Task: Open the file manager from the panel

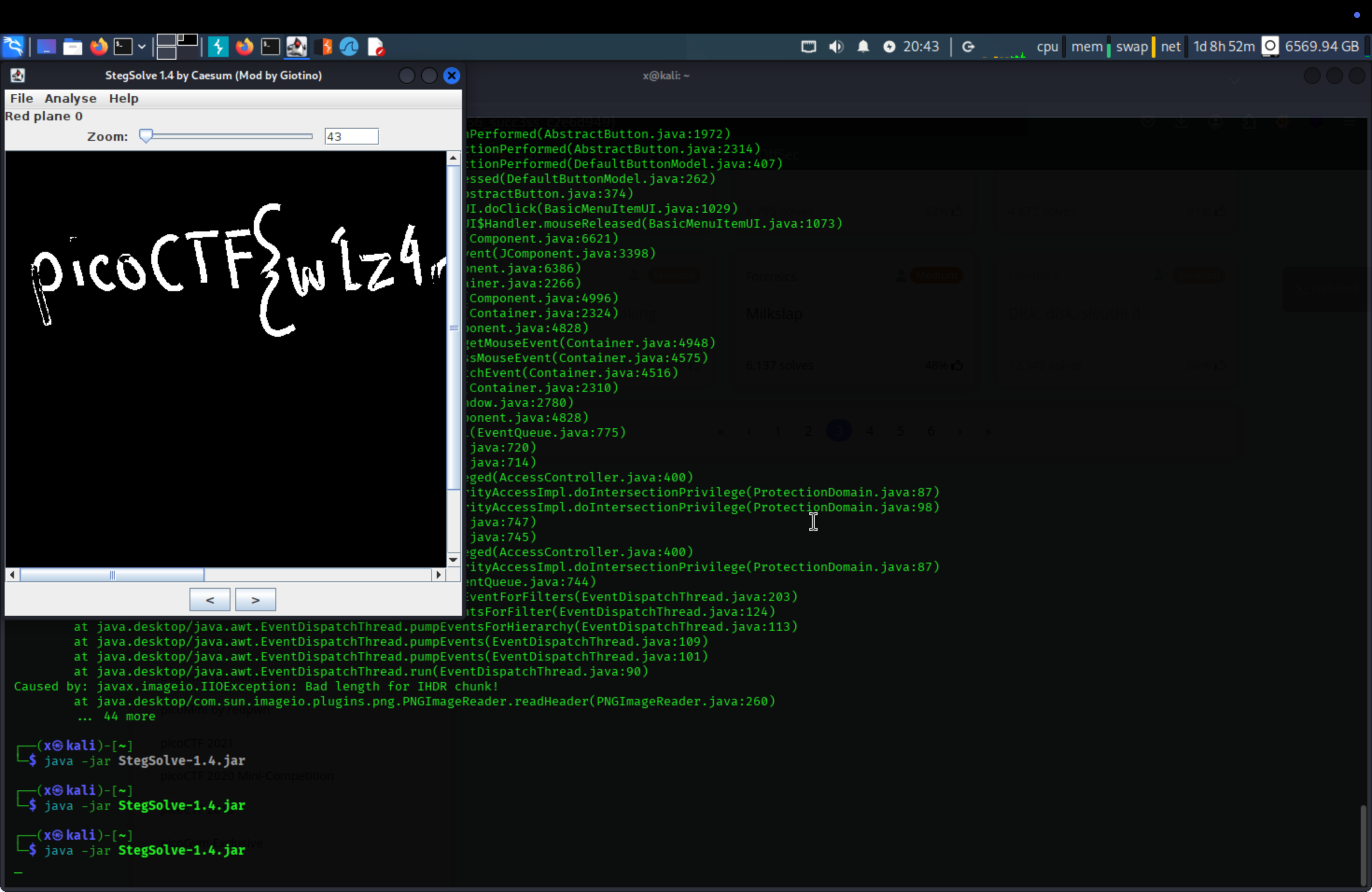Action: pos(72,47)
